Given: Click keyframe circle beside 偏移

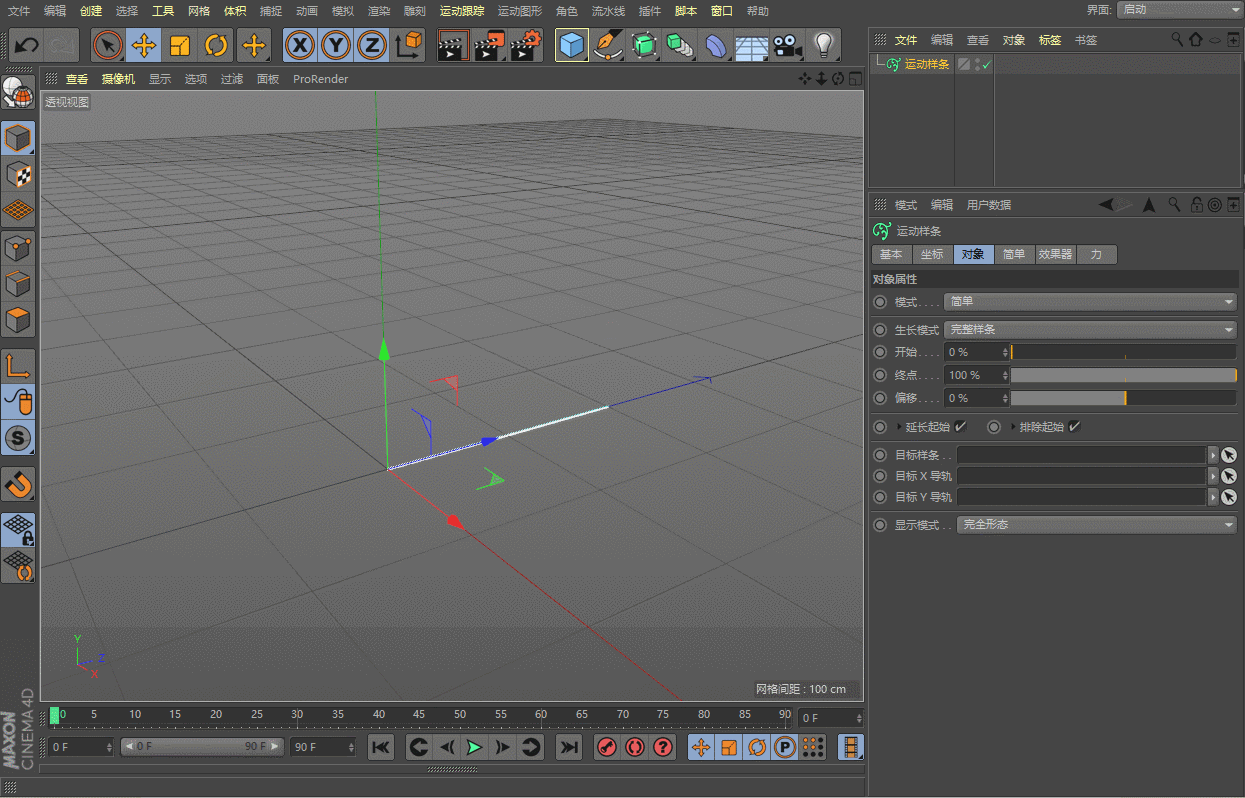Looking at the screenshot, I should [x=880, y=398].
